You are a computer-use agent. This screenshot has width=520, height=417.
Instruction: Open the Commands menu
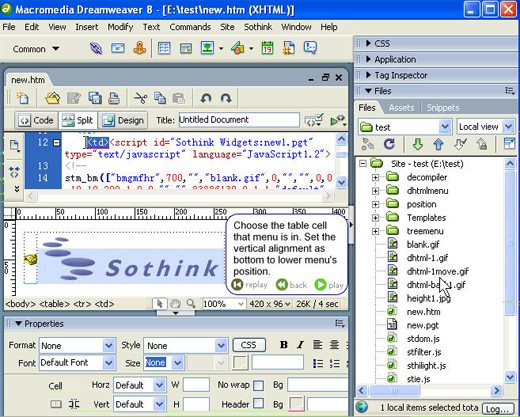(190, 27)
